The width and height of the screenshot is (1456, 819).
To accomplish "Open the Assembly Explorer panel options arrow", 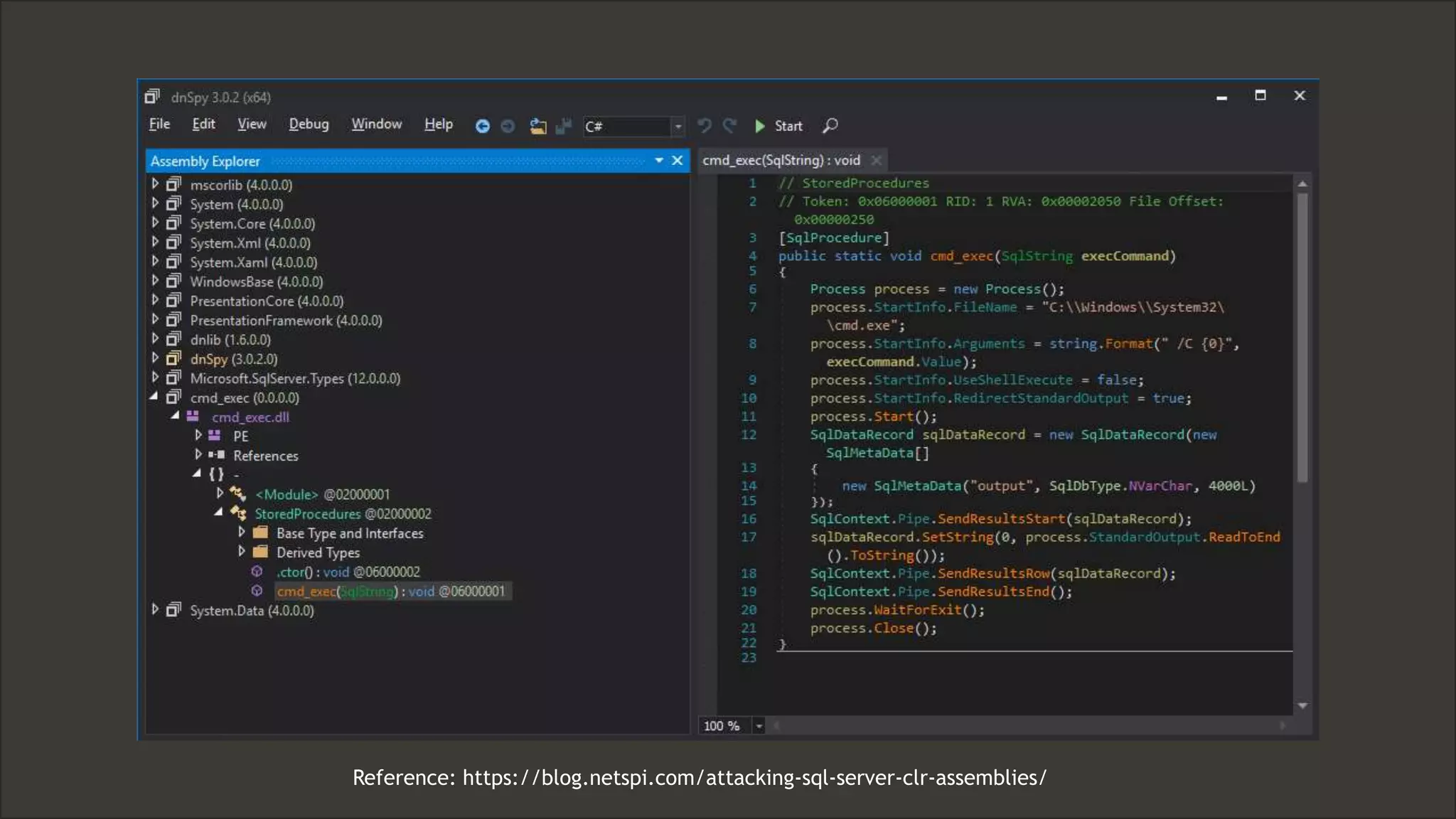I will (x=659, y=161).
